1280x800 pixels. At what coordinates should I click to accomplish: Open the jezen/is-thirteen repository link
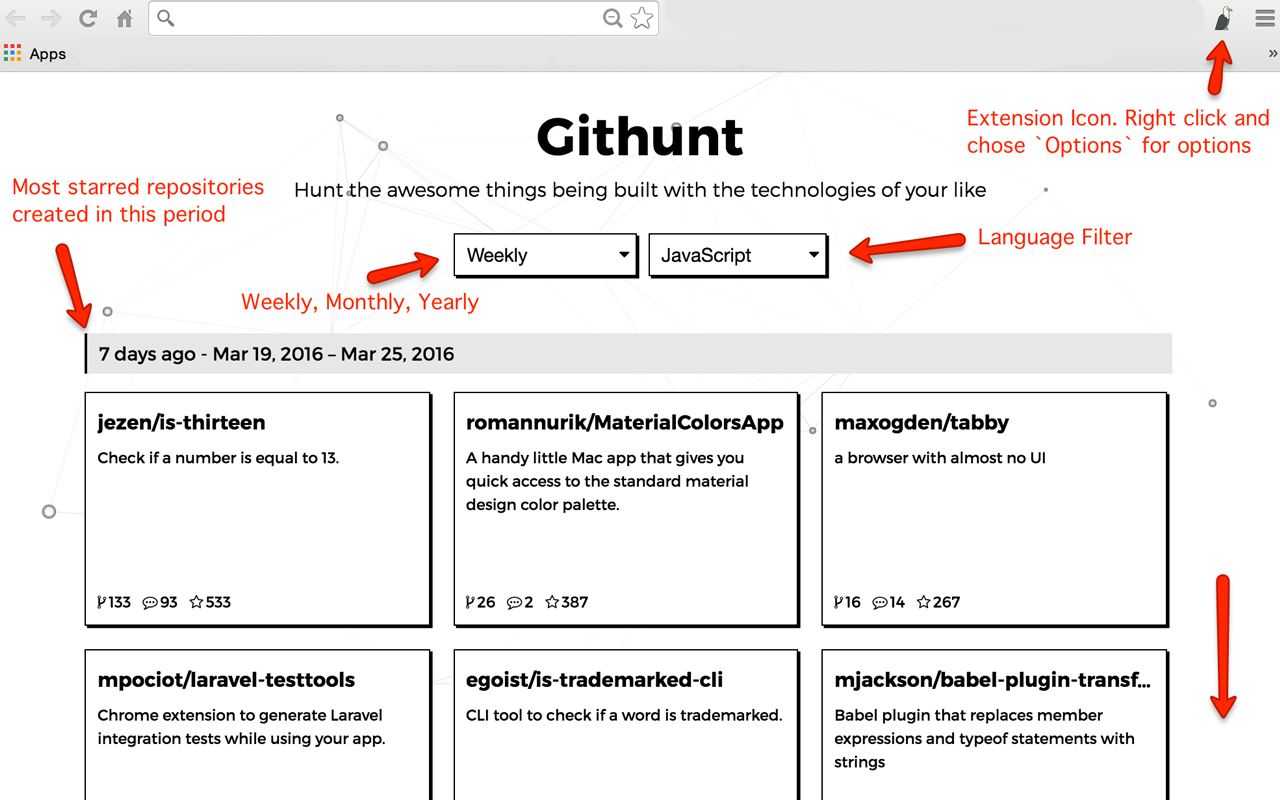click(x=181, y=423)
